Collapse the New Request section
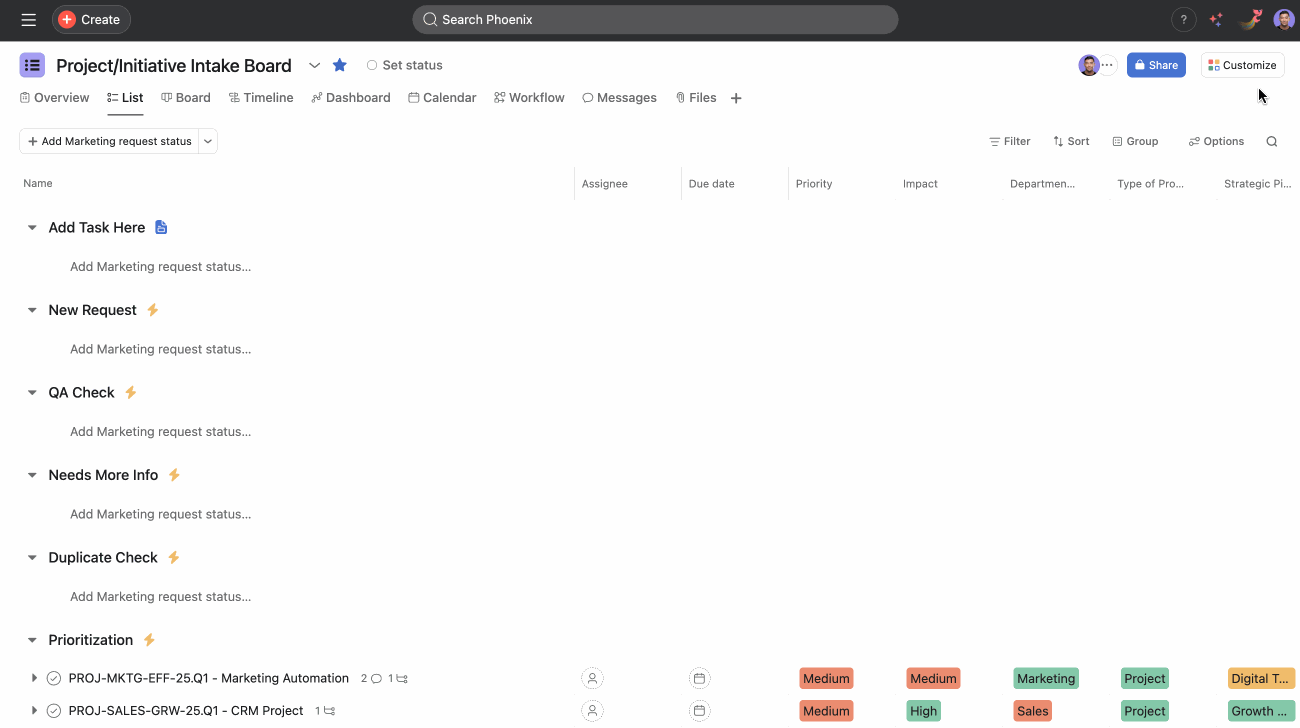1300x728 pixels. click(31, 310)
